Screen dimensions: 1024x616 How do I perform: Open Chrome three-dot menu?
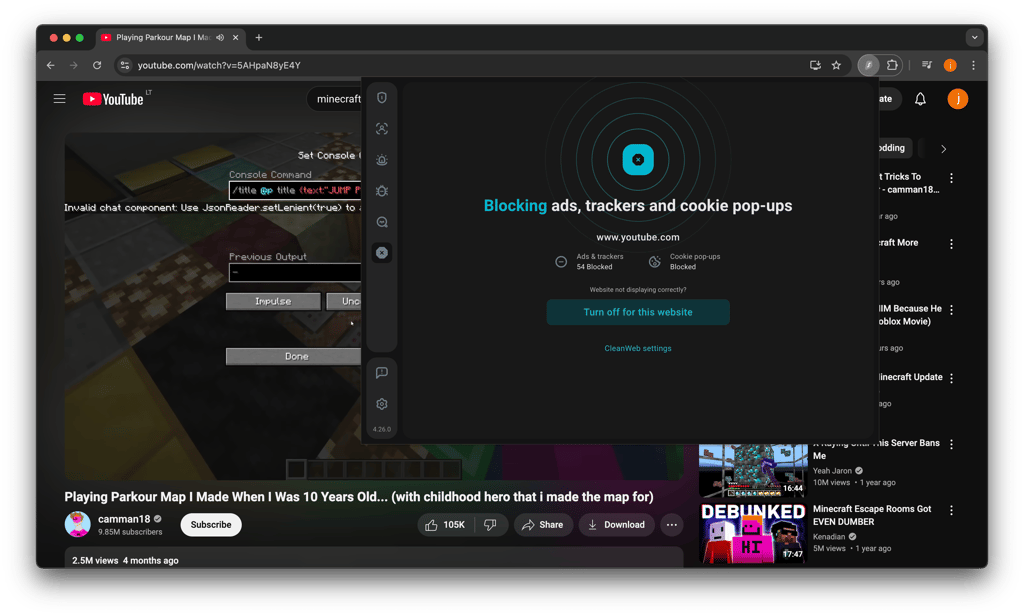pyautogui.click(x=974, y=65)
